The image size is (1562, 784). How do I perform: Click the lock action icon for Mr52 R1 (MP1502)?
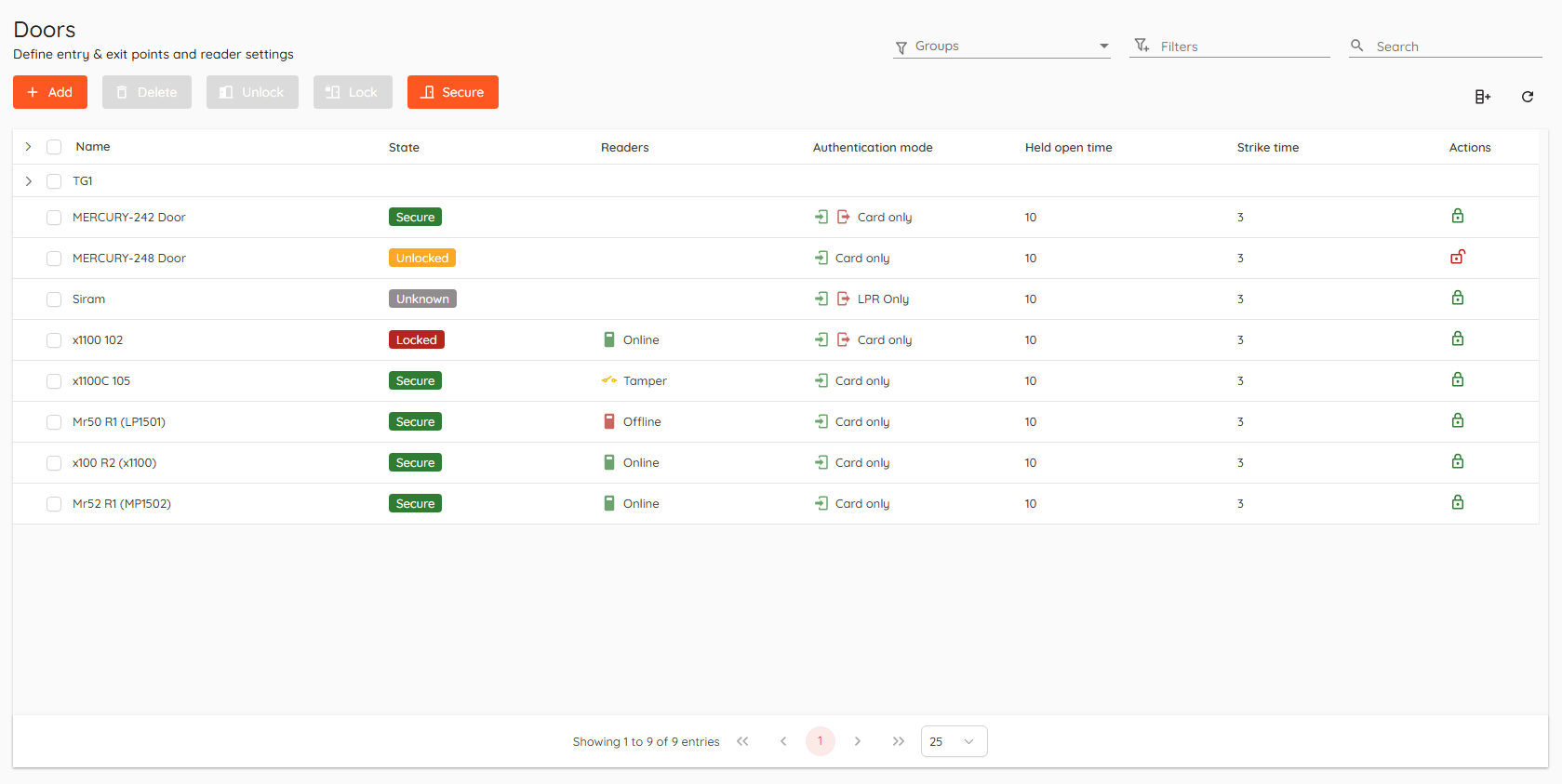pyautogui.click(x=1457, y=503)
